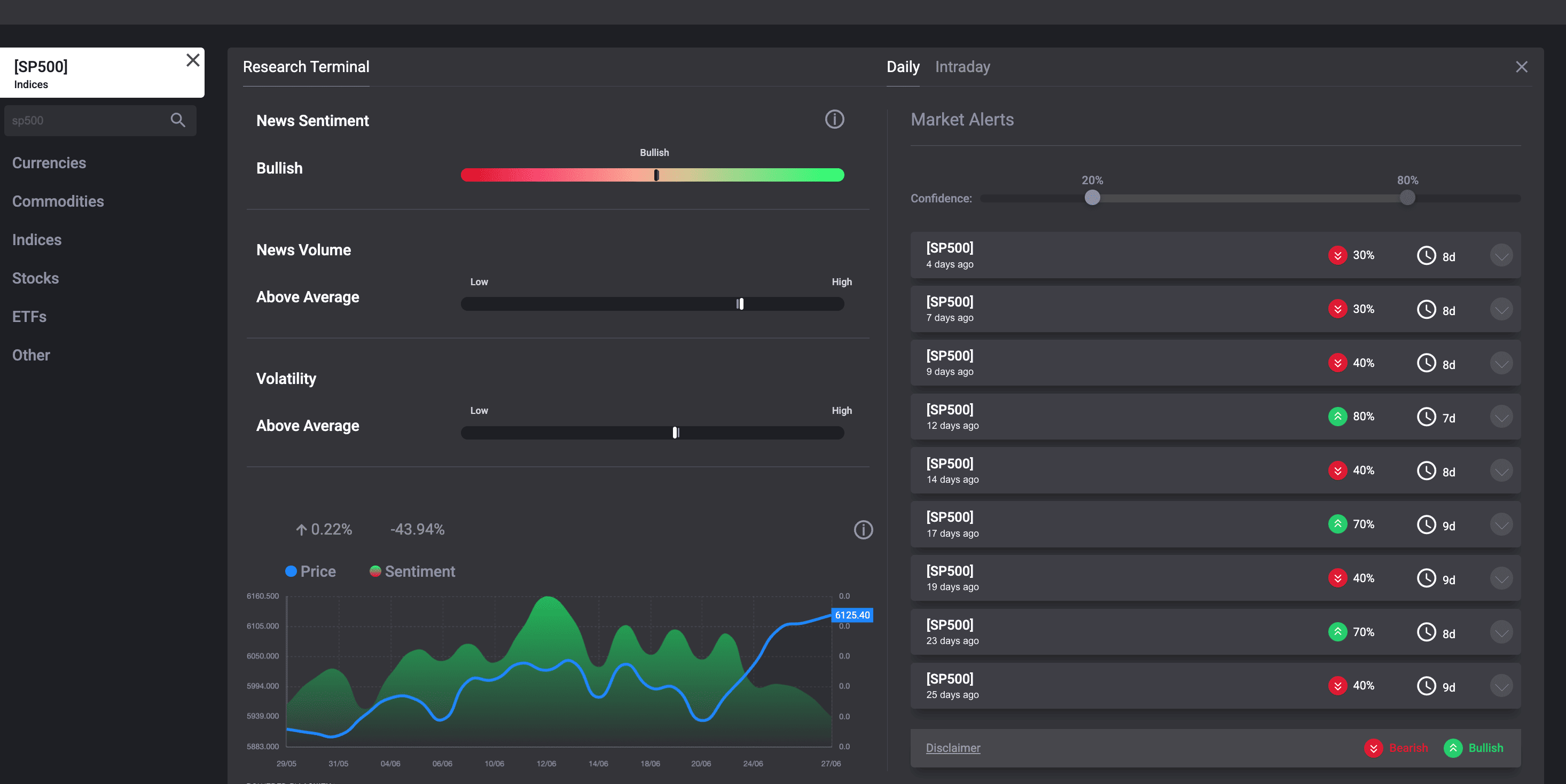Open the Indices category

pyautogui.click(x=36, y=240)
